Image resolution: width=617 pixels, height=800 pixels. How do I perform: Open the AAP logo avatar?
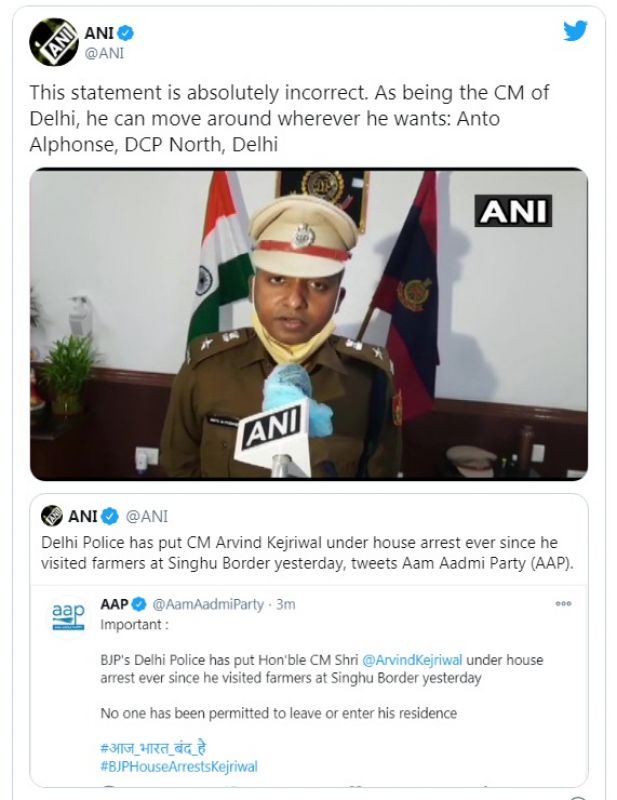68,617
